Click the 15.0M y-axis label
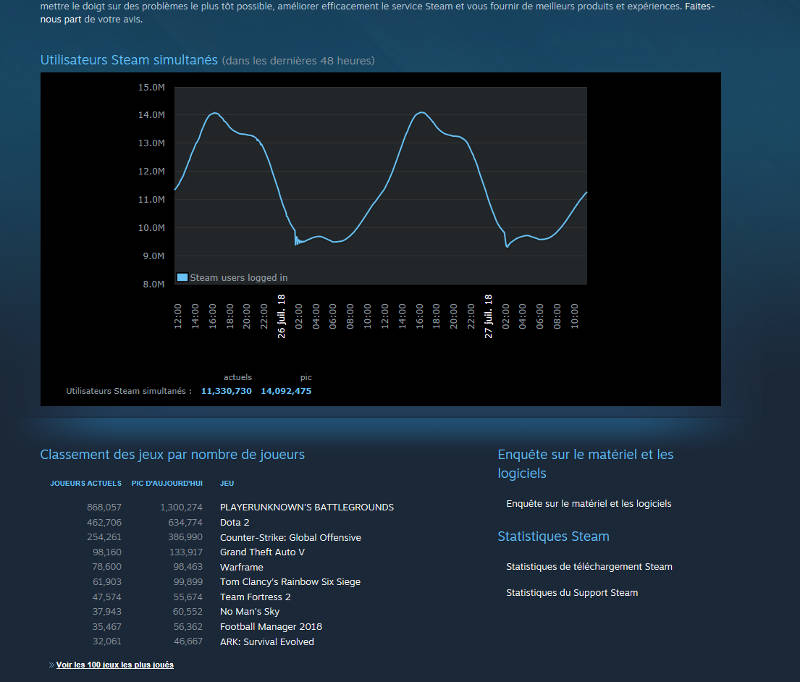The width and height of the screenshot is (800, 682). (152, 88)
